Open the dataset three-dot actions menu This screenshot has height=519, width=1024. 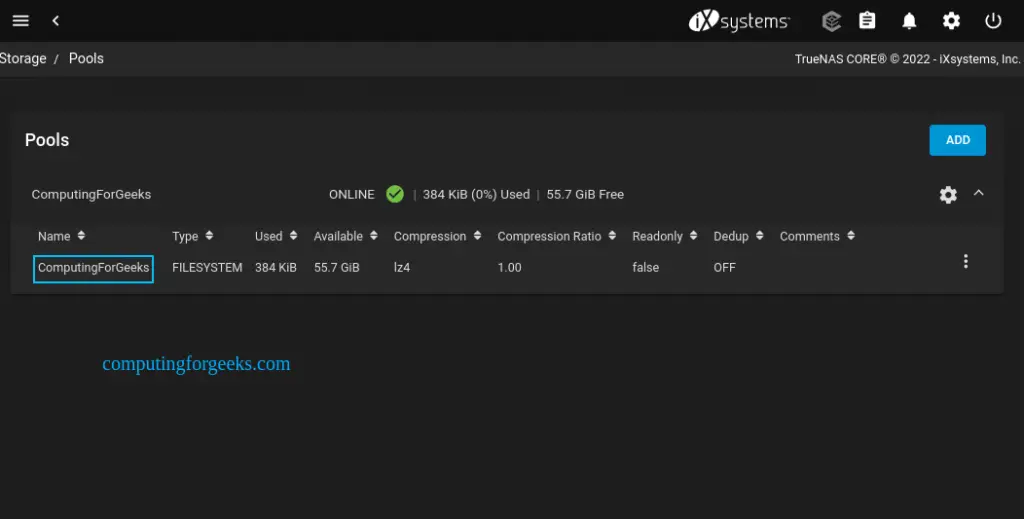coord(965,261)
